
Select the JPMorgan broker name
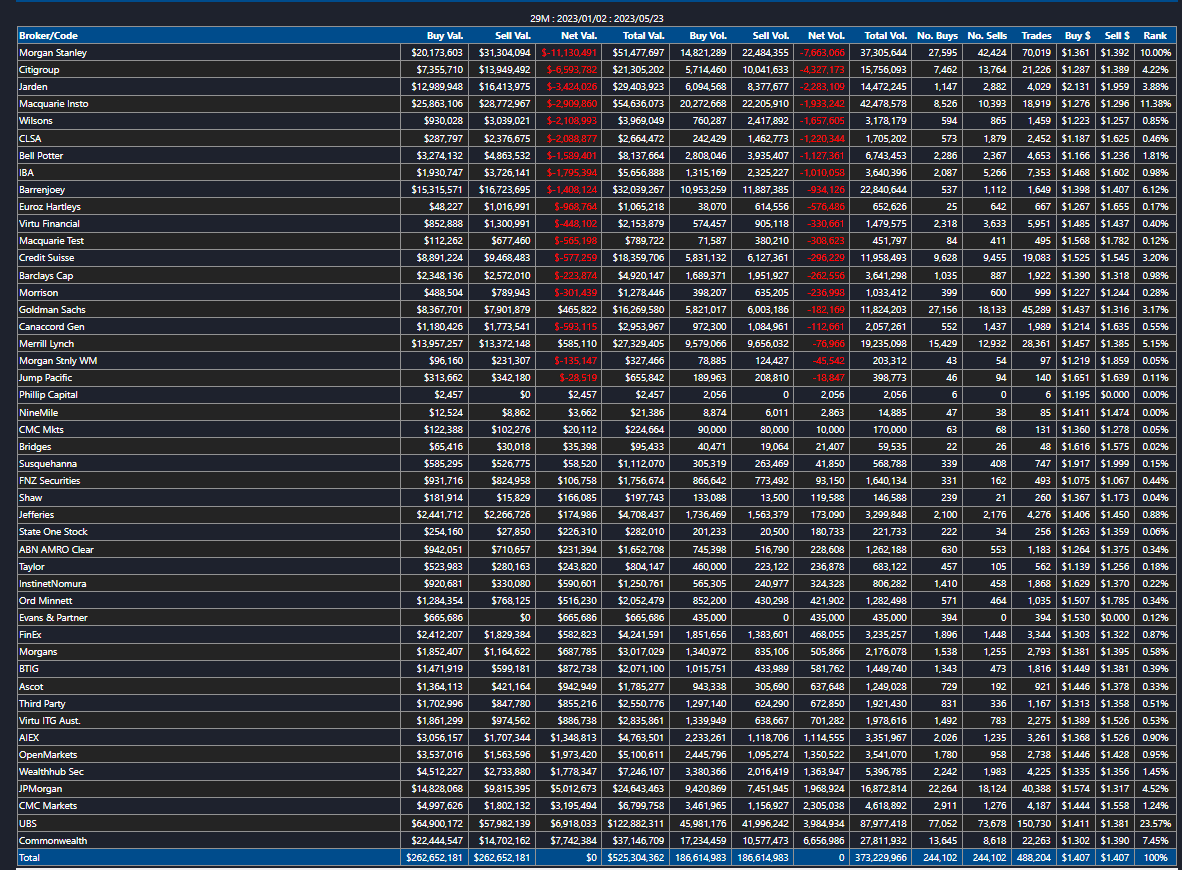pyautogui.click(x=41, y=789)
